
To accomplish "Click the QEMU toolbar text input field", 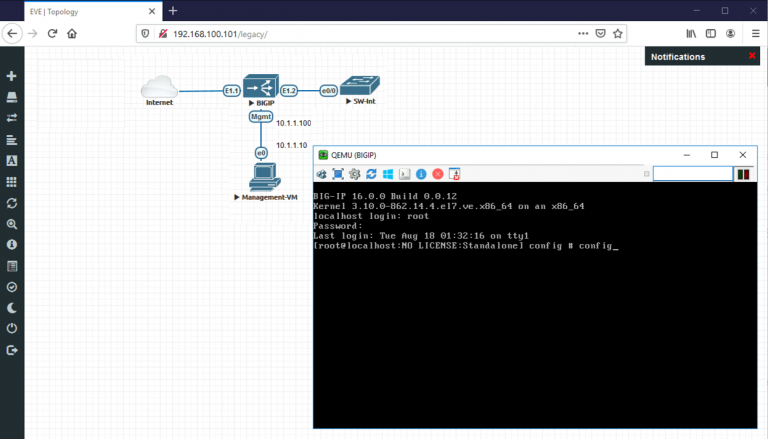I will [693, 174].
